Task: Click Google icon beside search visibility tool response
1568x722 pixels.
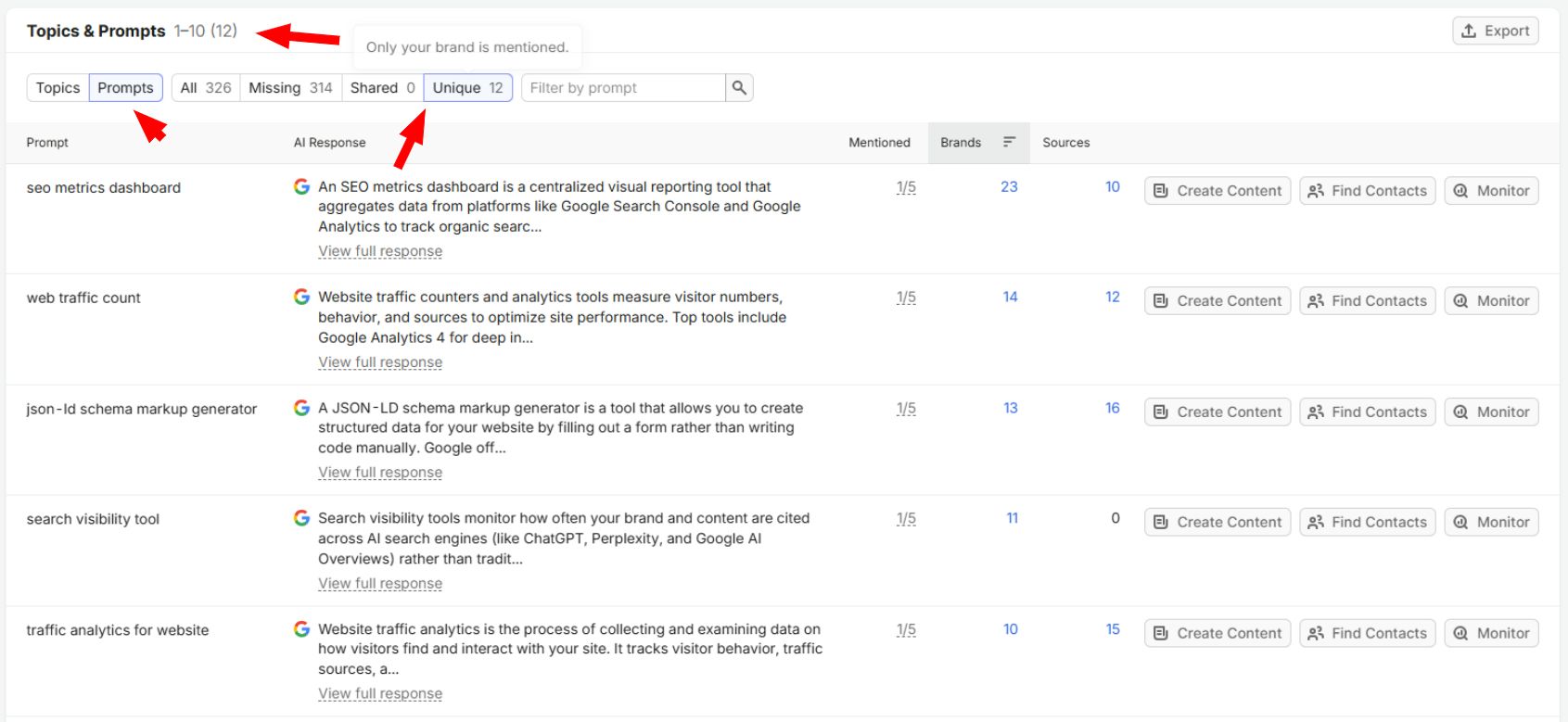Action: (x=301, y=519)
